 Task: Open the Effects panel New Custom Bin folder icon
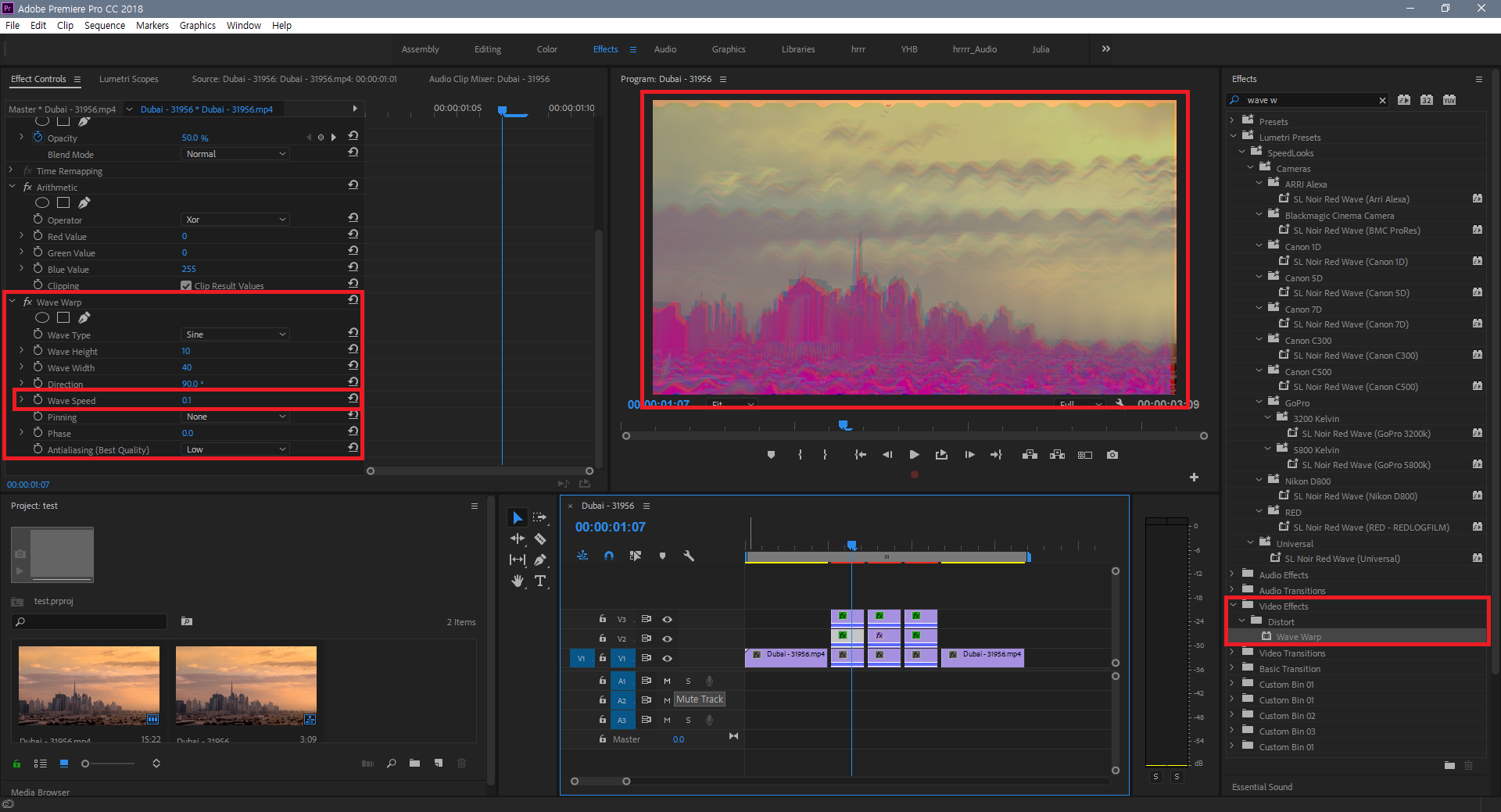(x=1449, y=765)
